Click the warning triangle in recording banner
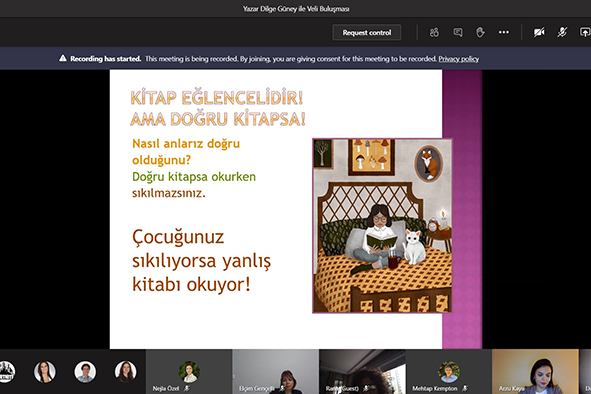 (63, 58)
